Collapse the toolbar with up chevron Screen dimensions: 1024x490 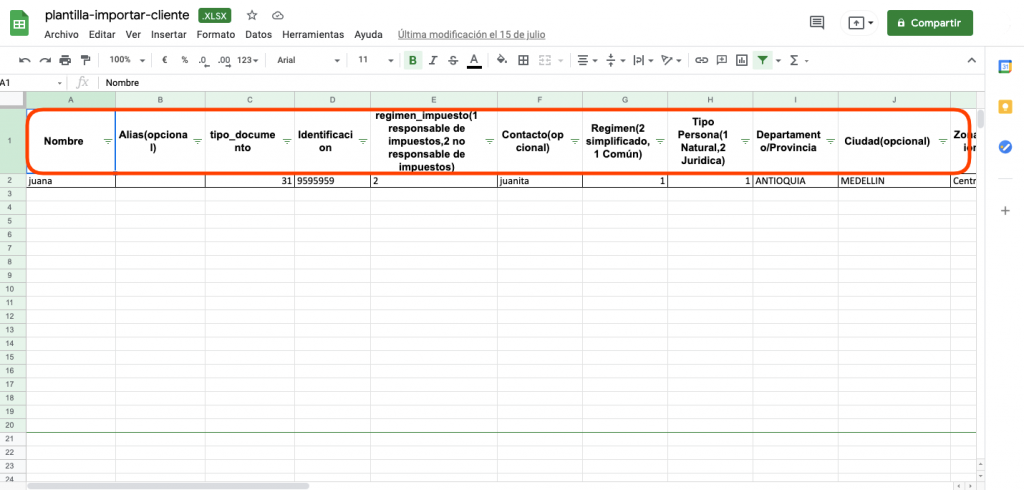click(x=972, y=60)
